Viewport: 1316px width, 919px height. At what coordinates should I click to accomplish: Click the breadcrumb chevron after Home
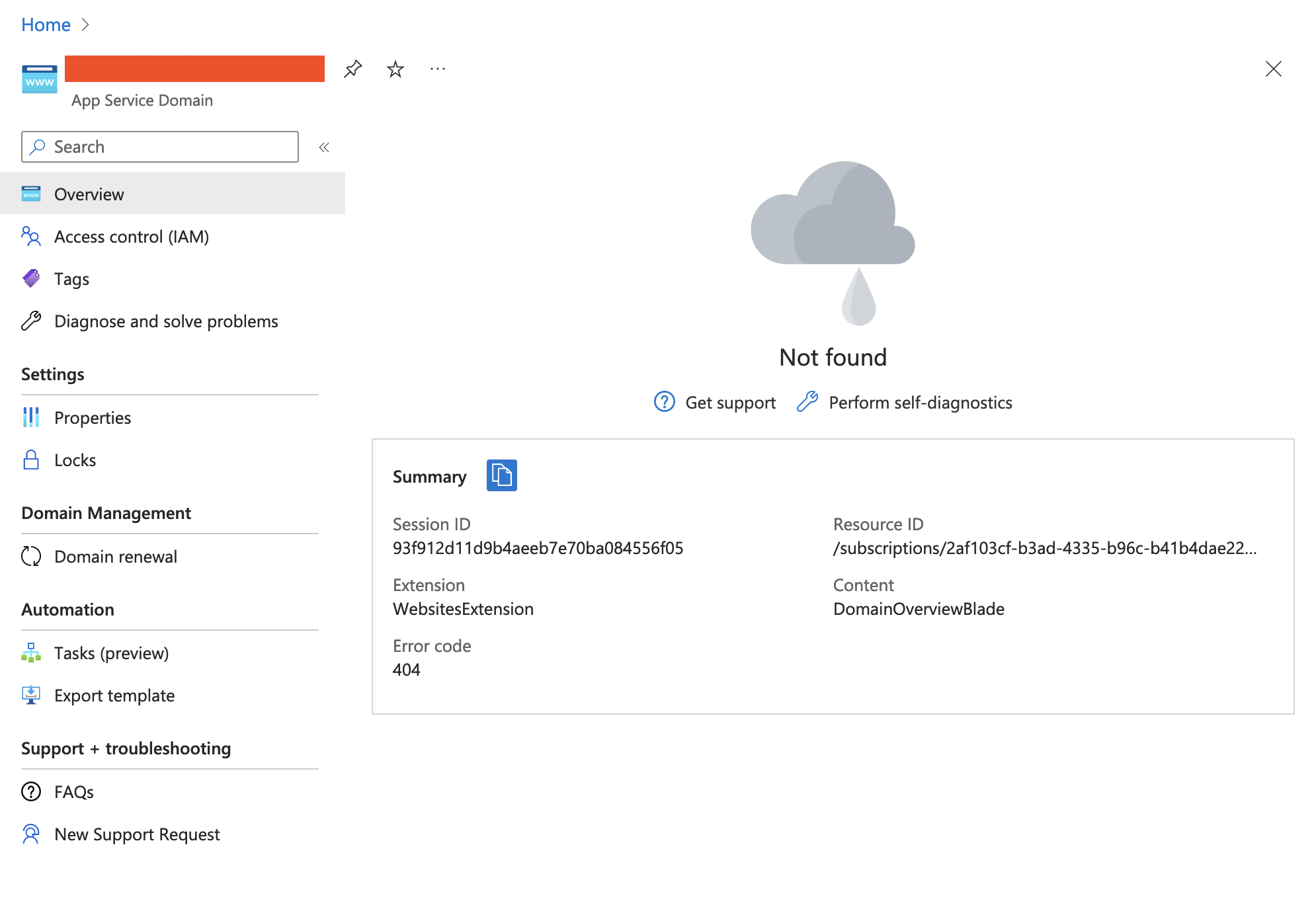tap(85, 24)
